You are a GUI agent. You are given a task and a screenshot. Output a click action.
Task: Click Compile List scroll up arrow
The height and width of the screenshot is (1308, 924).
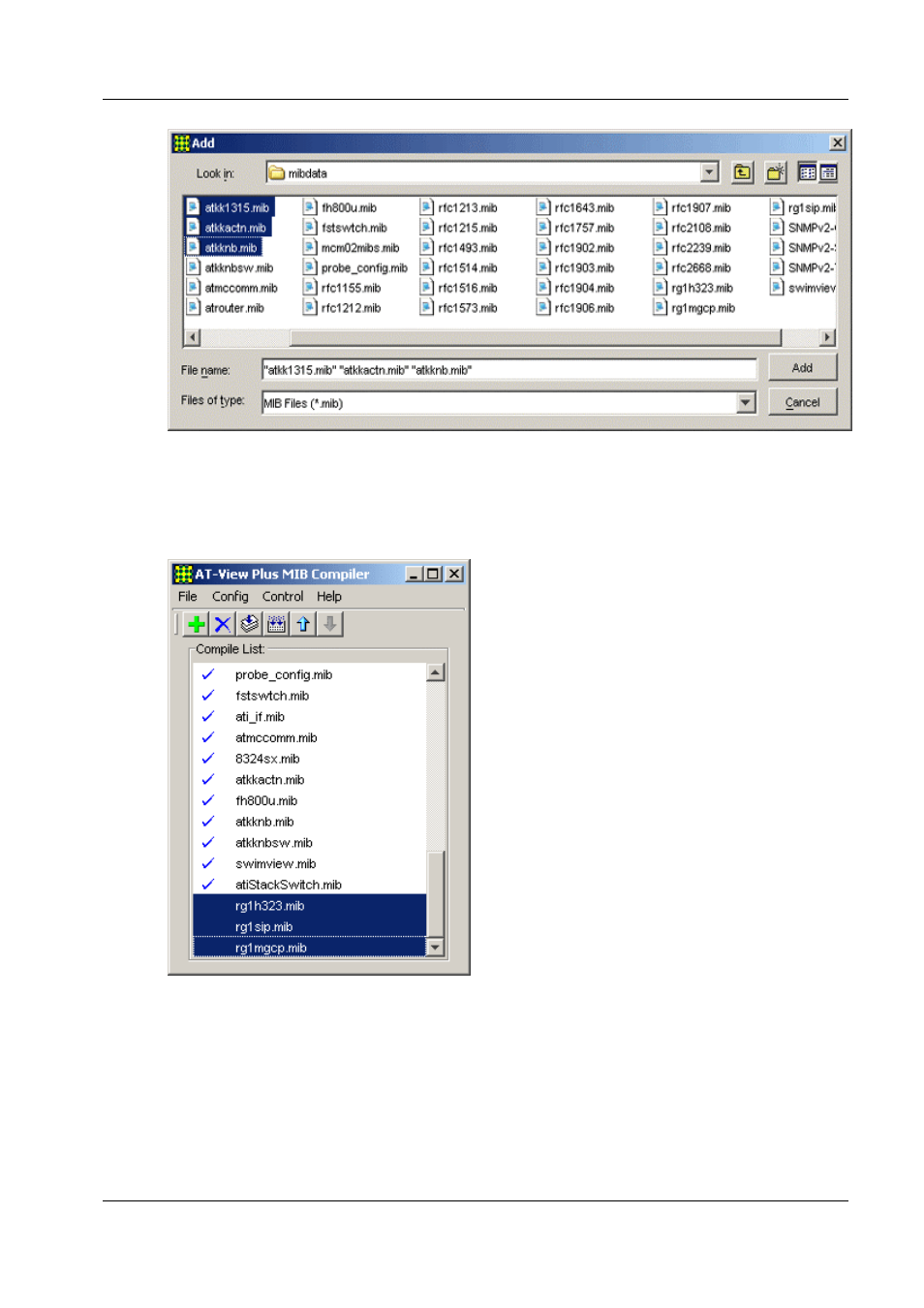coord(436,672)
